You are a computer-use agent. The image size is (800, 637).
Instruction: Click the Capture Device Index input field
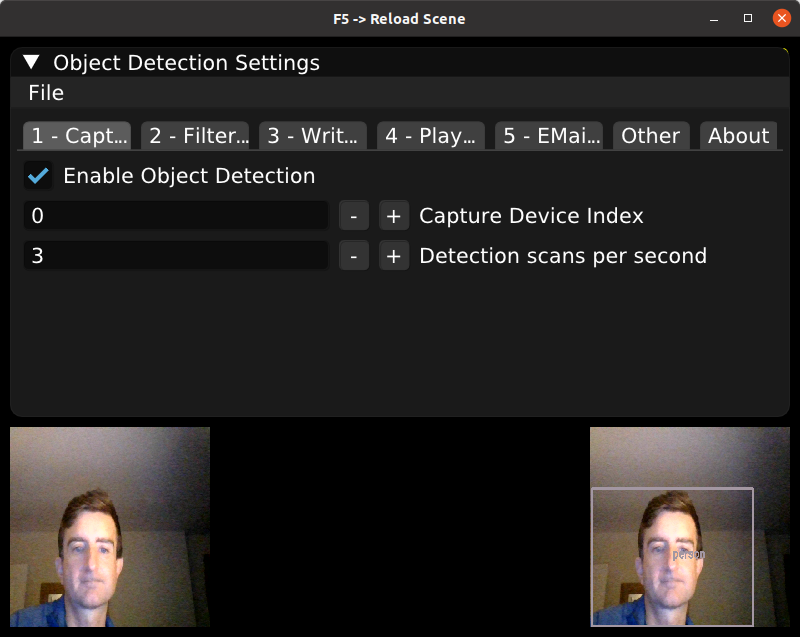pos(175,215)
